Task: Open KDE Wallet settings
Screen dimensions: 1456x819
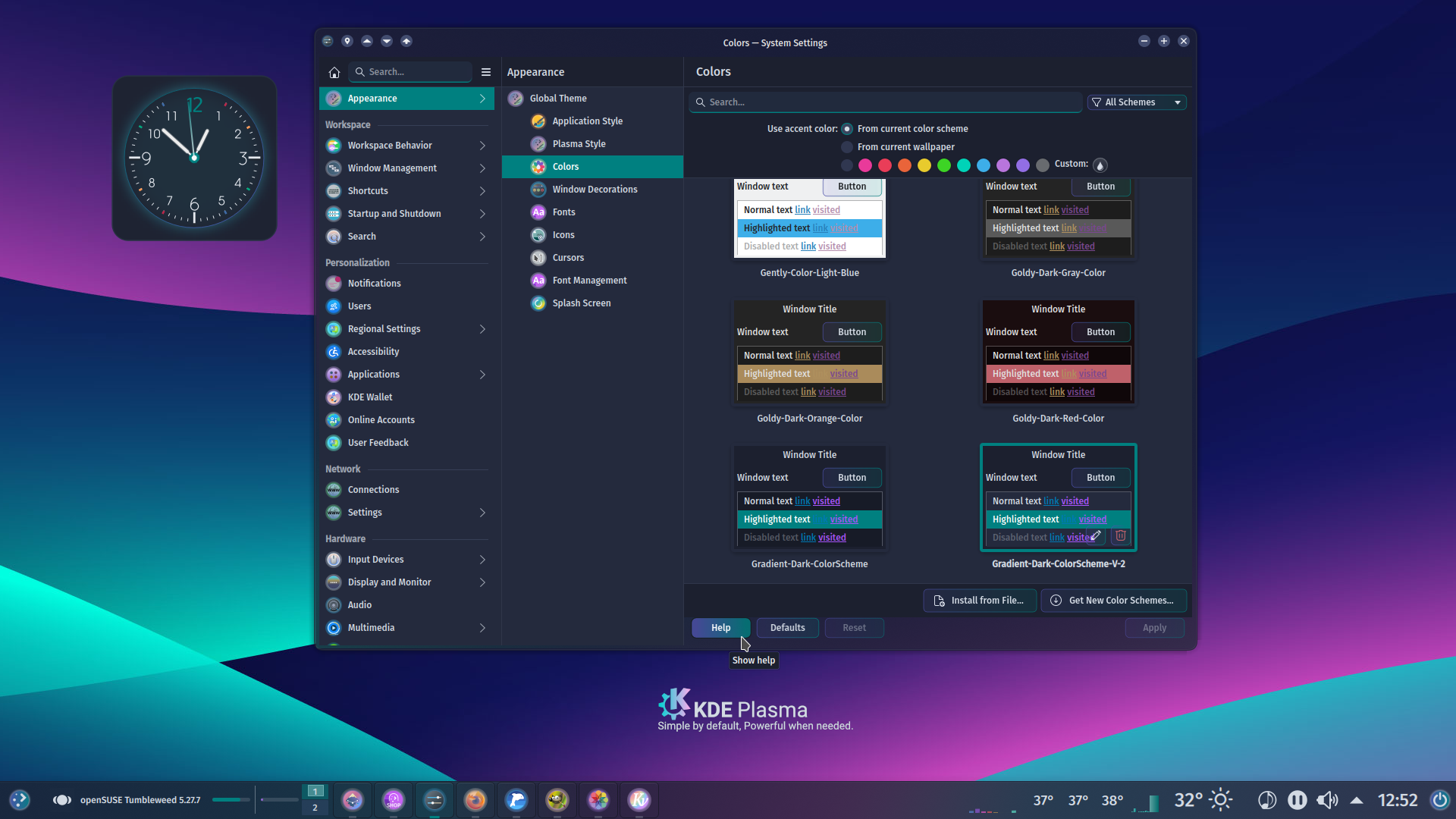Action: (406, 397)
